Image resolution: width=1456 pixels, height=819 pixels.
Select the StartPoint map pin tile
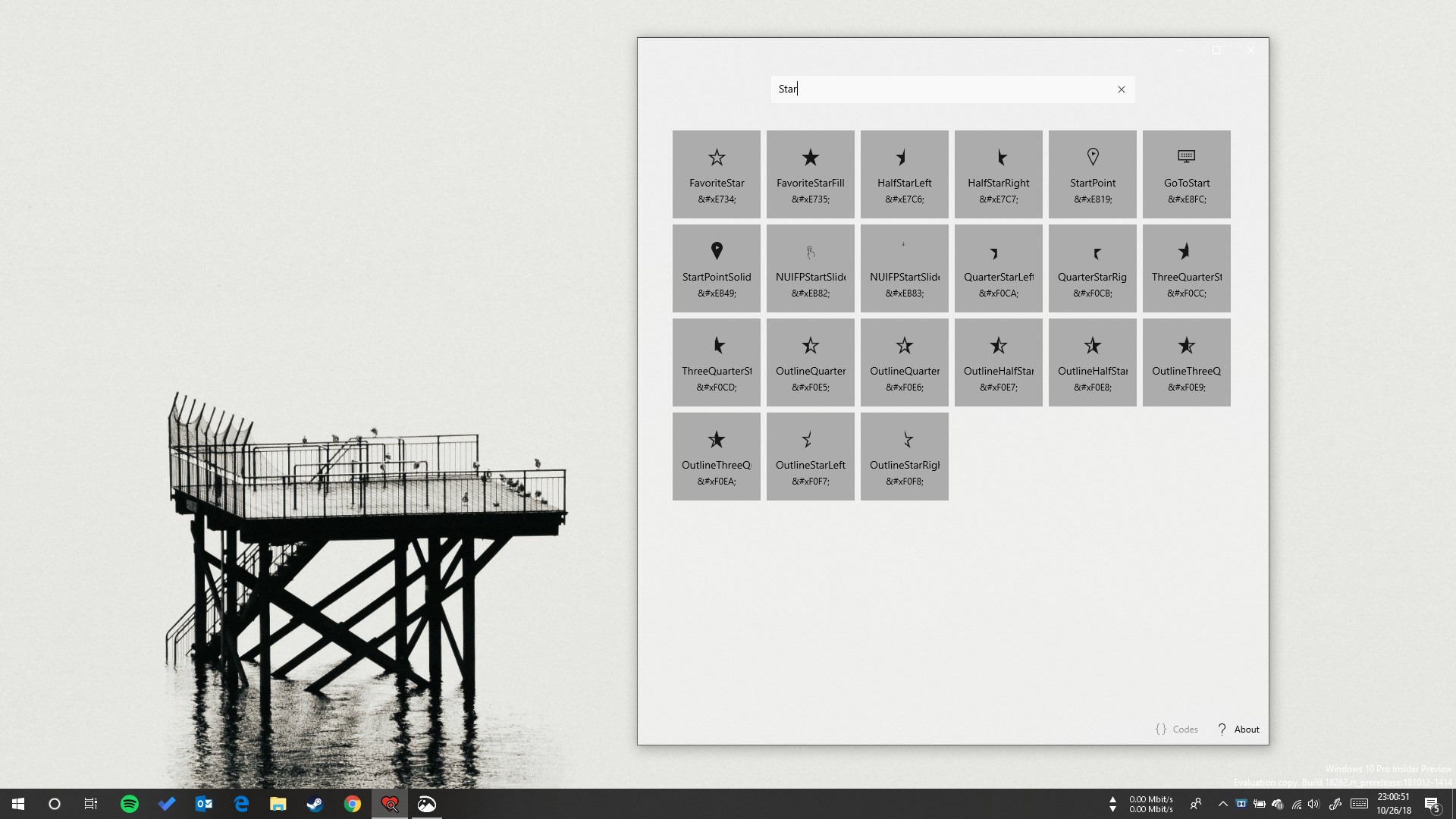click(x=1092, y=174)
